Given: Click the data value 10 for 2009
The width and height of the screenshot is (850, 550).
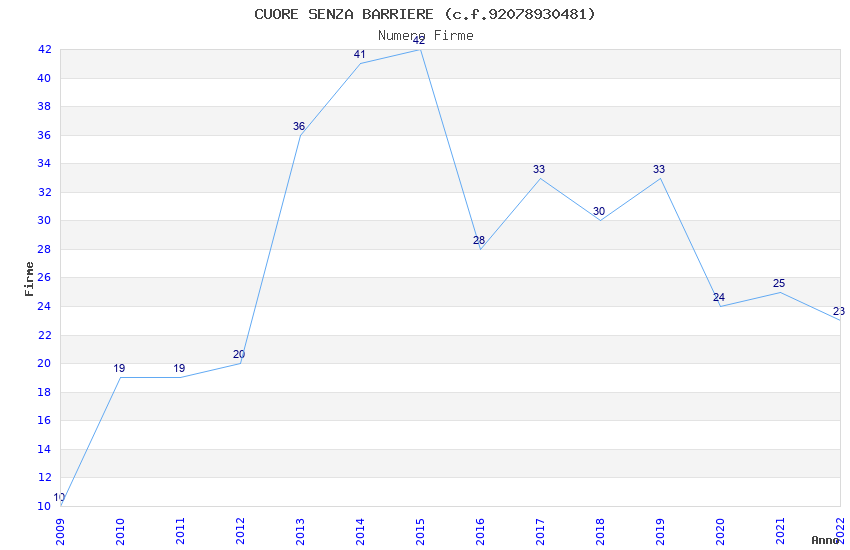Looking at the screenshot, I should tap(59, 497).
